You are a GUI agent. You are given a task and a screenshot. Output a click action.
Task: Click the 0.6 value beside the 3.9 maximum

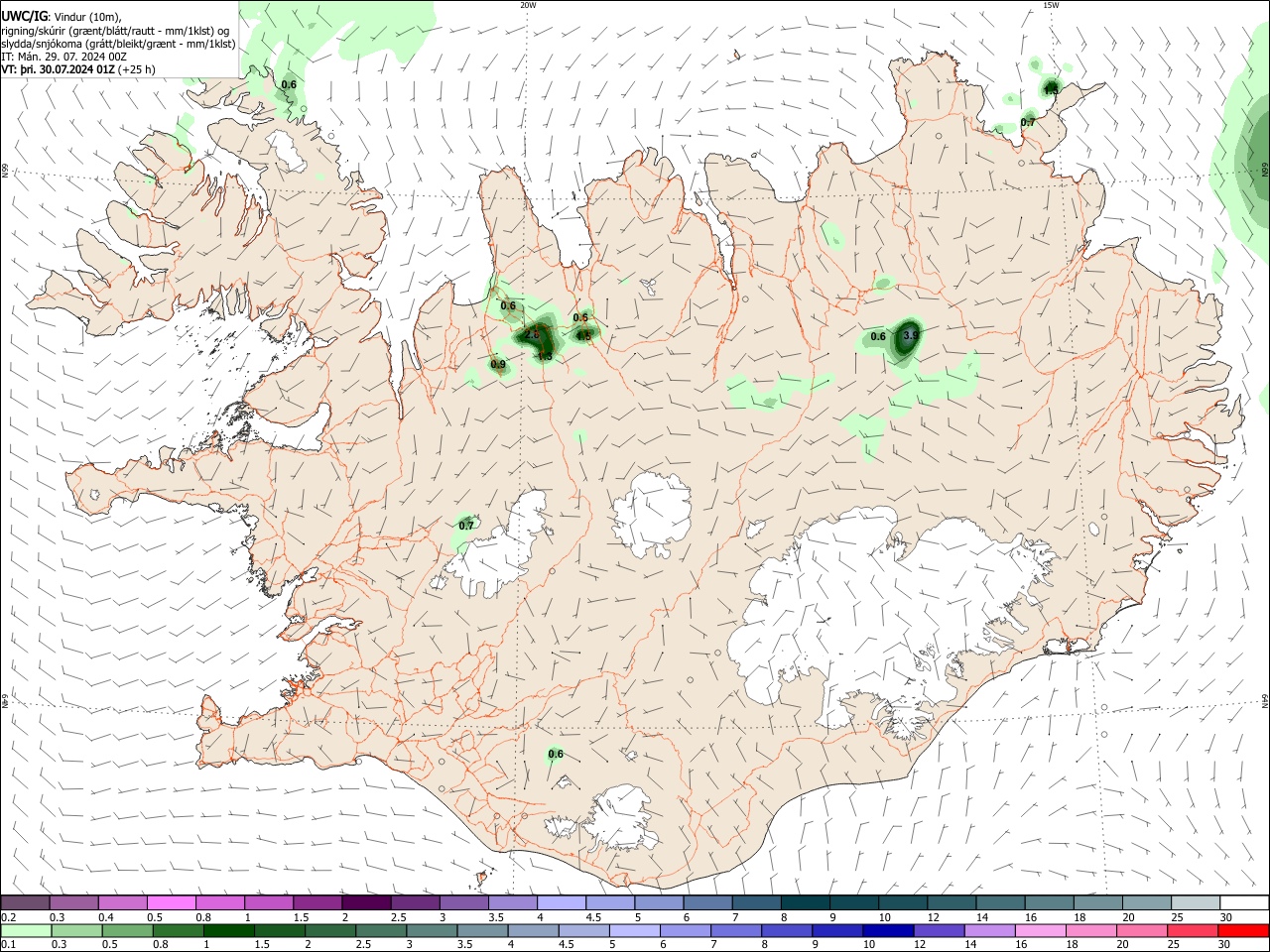coord(878,337)
